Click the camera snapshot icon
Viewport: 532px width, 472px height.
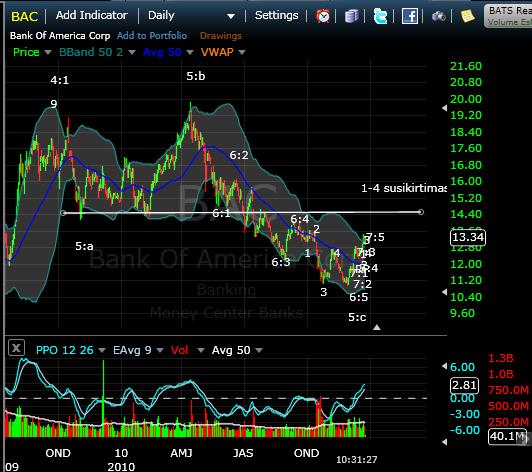pos(439,16)
